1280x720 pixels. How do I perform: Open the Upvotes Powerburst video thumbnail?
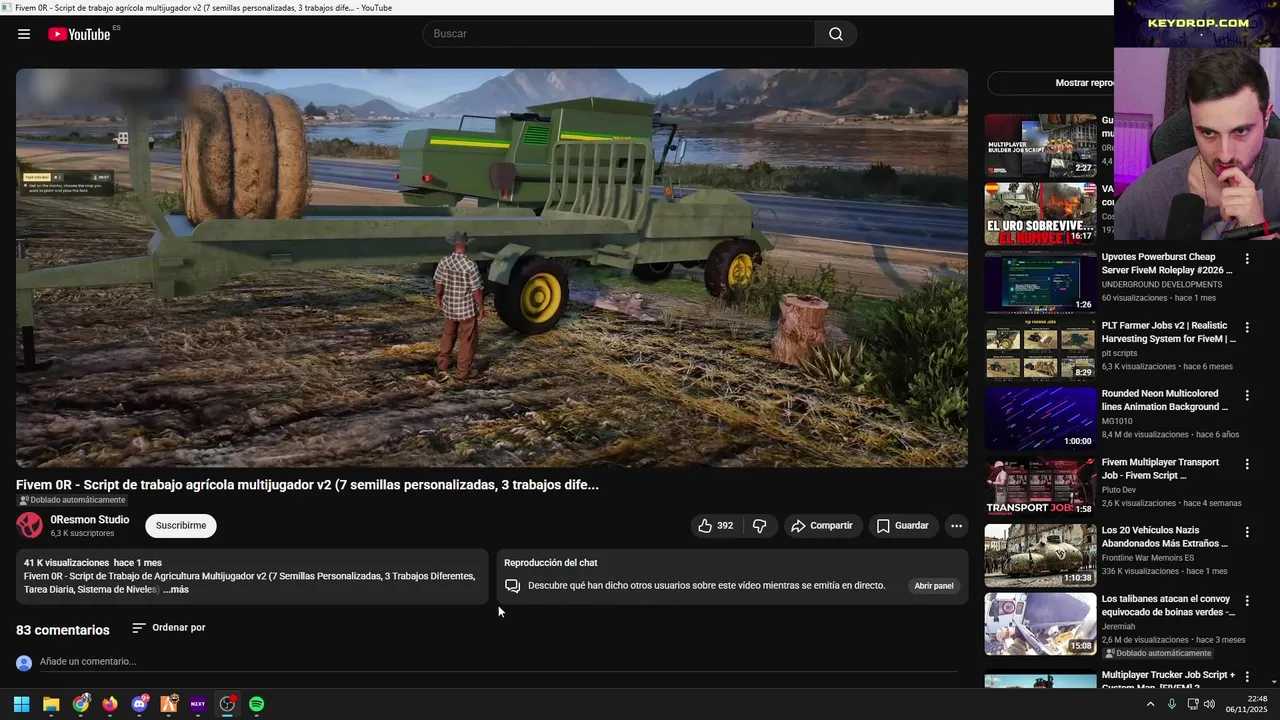[x=1041, y=282]
